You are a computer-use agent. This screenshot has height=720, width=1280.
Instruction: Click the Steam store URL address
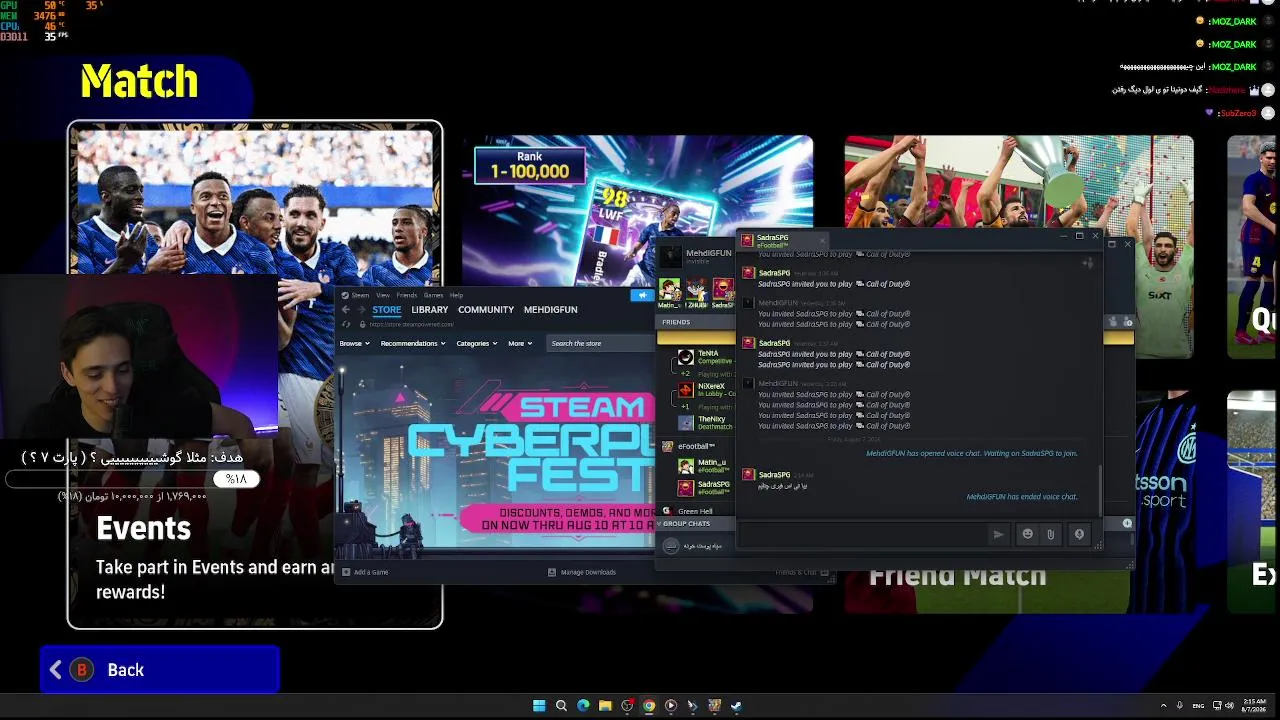coord(411,324)
